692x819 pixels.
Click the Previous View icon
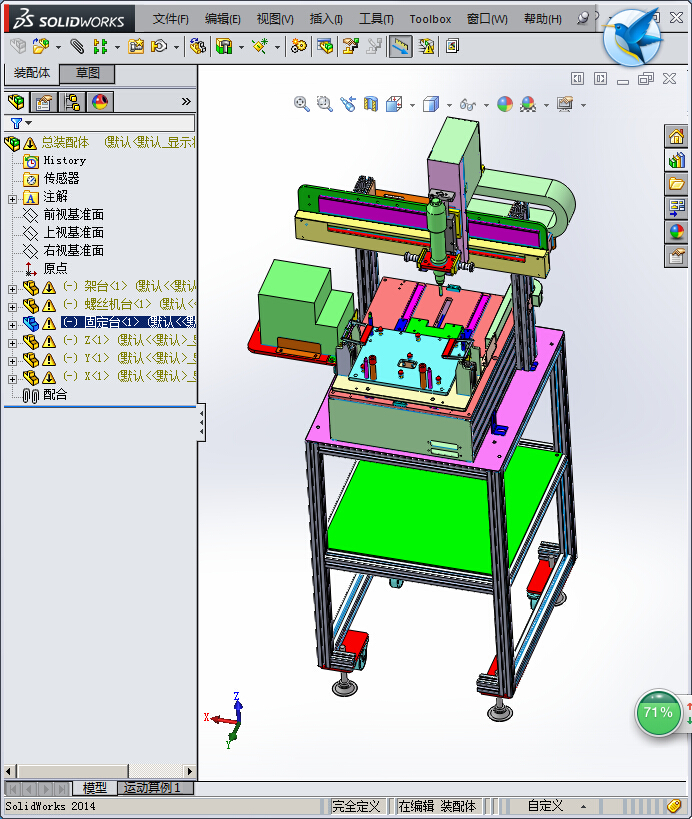pyautogui.click(x=347, y=104)
